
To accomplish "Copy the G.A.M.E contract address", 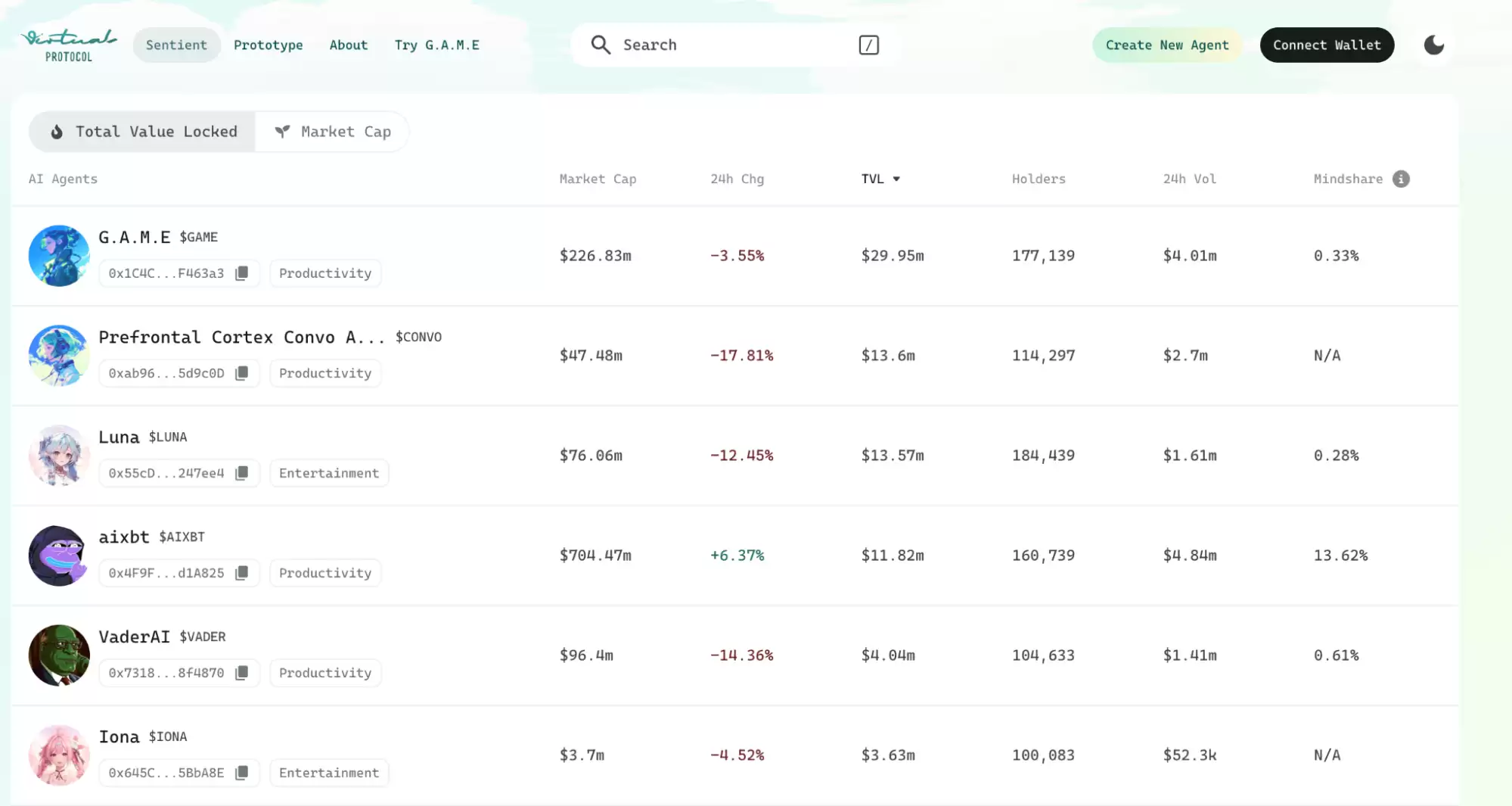I will coord(241,273).
